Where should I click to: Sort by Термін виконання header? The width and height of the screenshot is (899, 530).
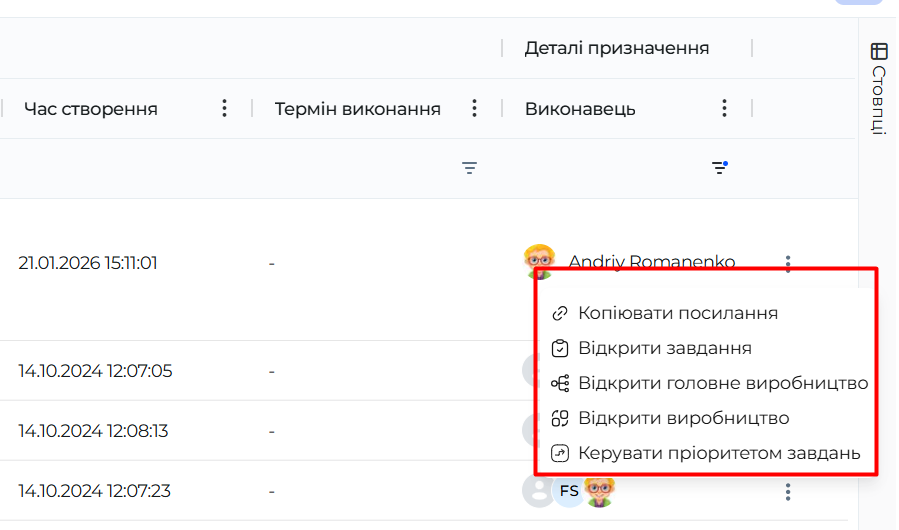358,109
